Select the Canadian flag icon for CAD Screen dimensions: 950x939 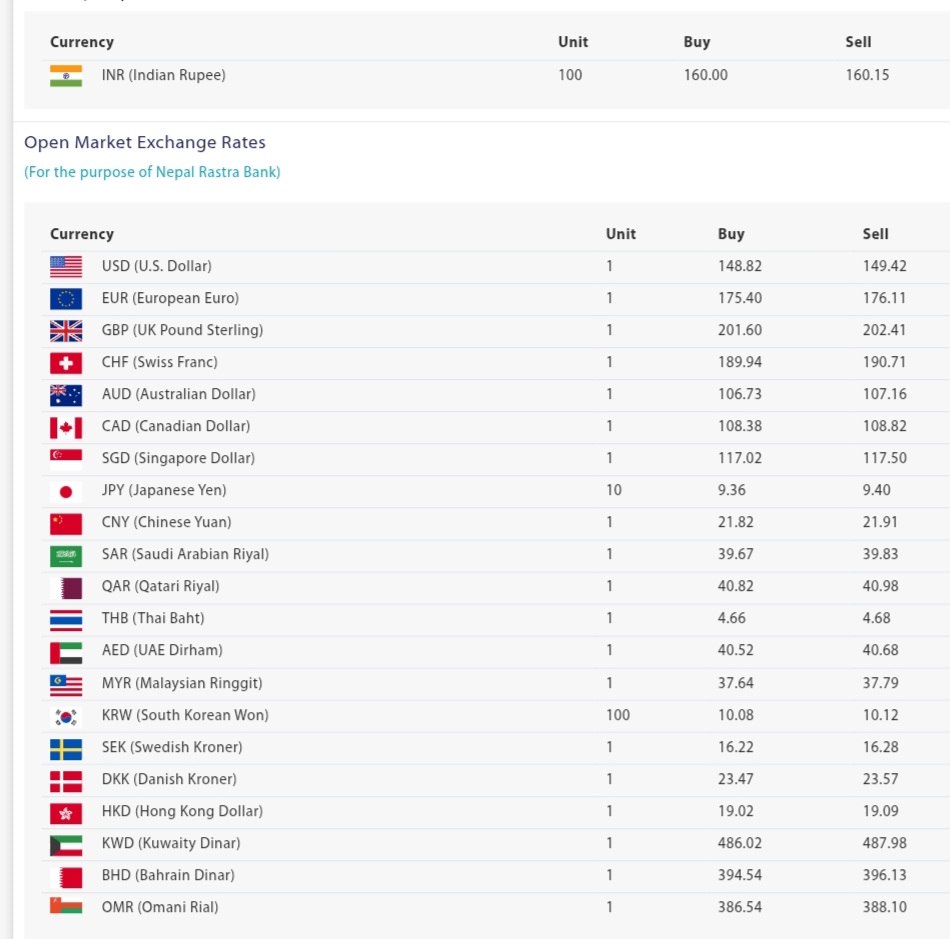66,427
